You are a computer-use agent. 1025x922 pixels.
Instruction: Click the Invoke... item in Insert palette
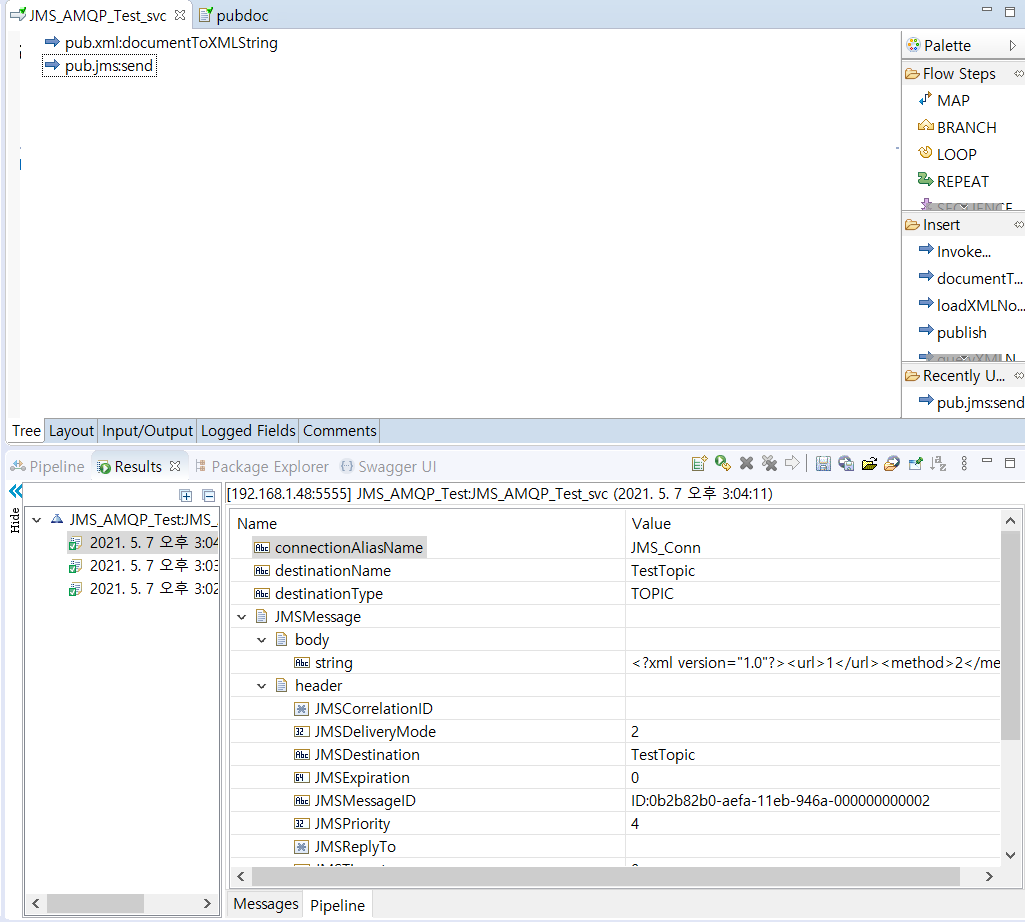pyautogui.click(x=963, y=252)
